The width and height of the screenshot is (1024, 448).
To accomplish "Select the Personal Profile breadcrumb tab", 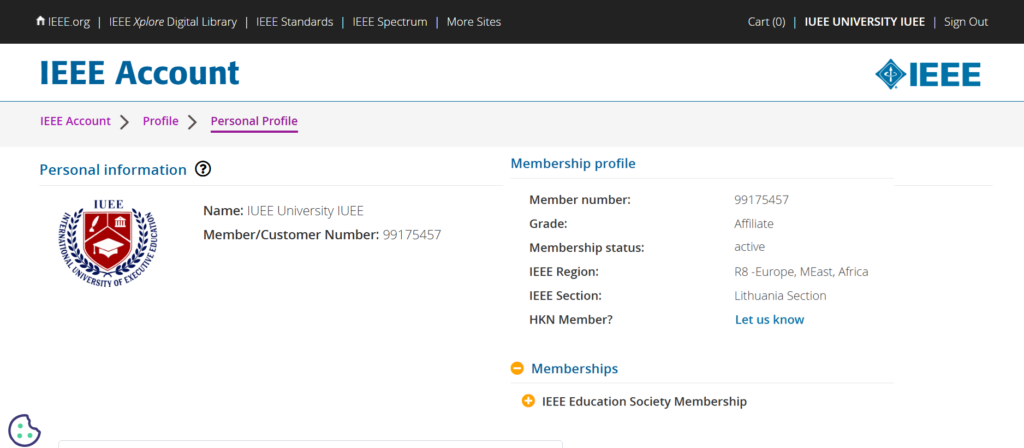I will 254,121.
